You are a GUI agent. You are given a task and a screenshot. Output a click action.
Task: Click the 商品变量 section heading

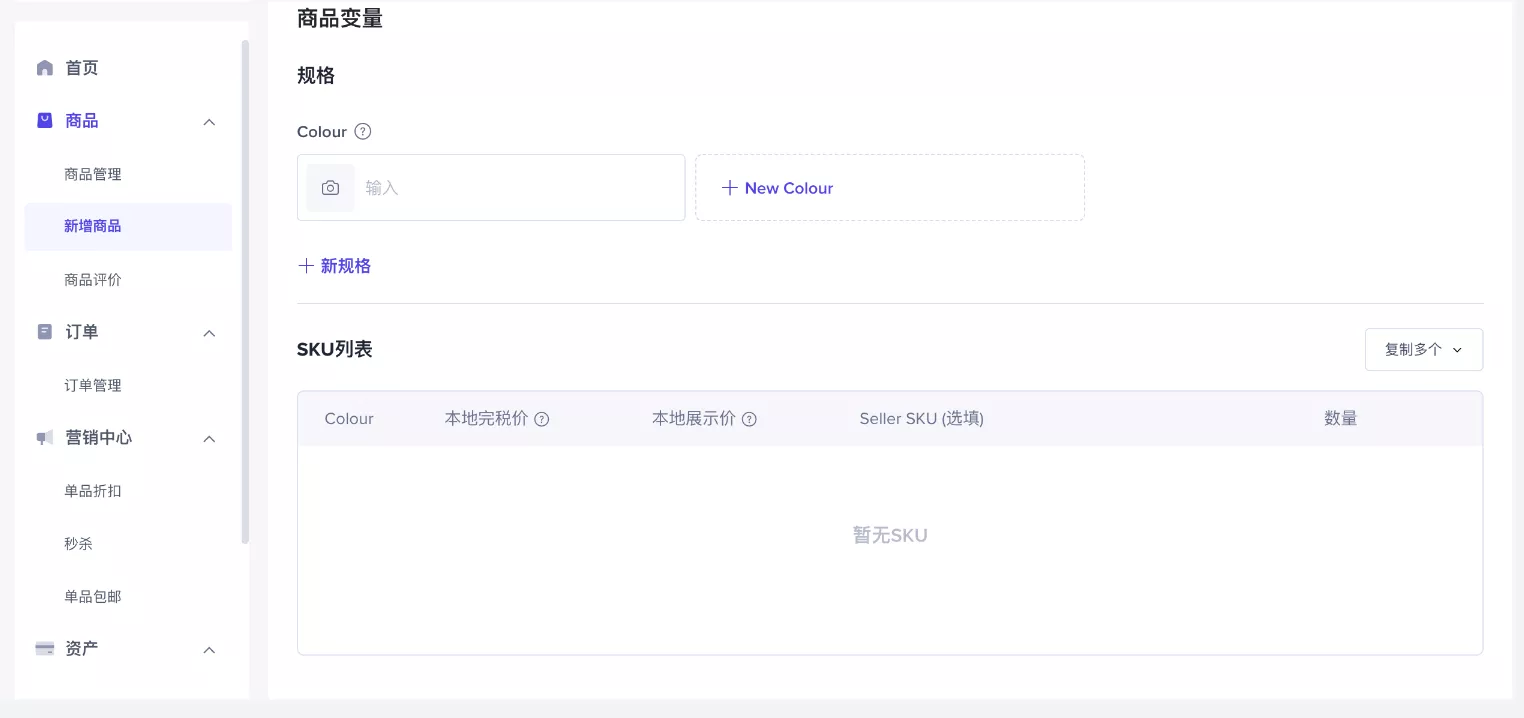point(340,18)
